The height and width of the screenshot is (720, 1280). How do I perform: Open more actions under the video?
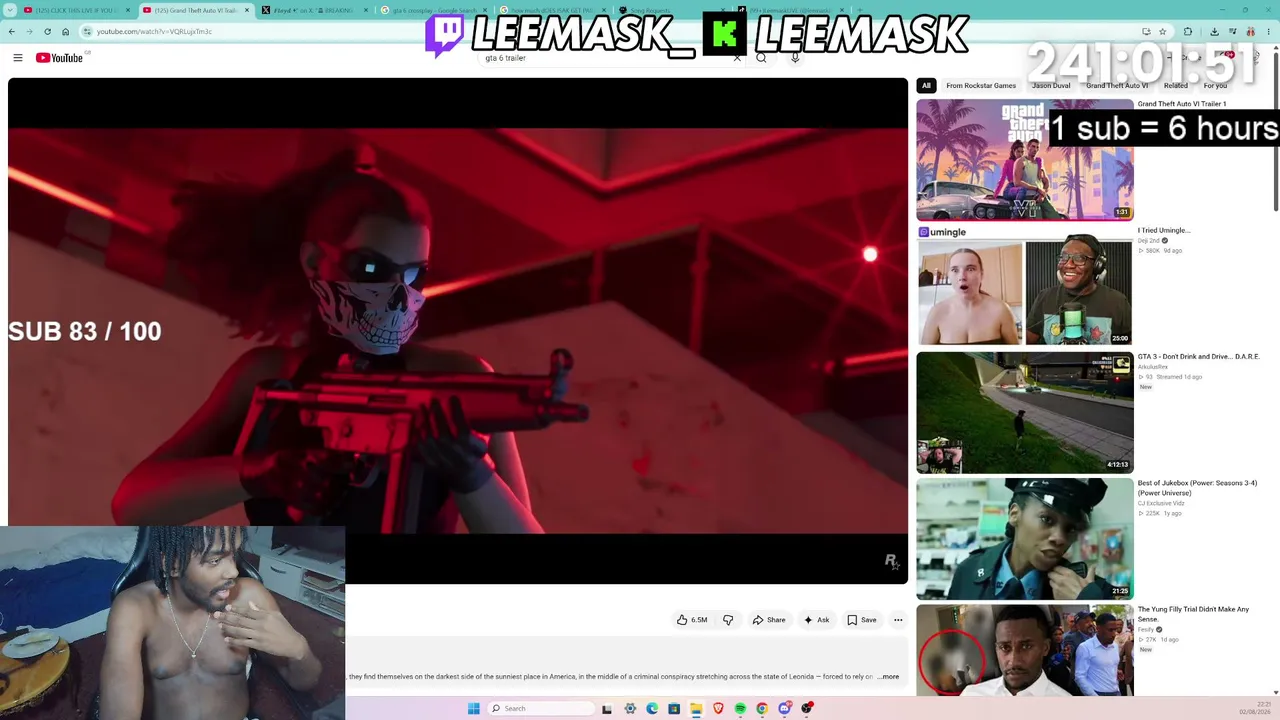[x=898, y=620]
